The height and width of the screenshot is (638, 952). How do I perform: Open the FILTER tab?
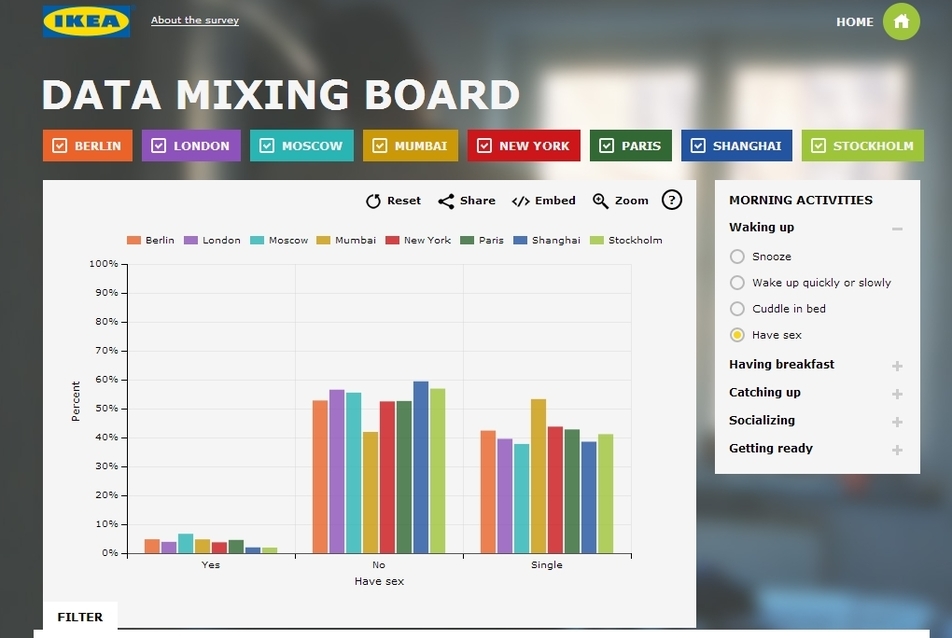click(80, 617)
